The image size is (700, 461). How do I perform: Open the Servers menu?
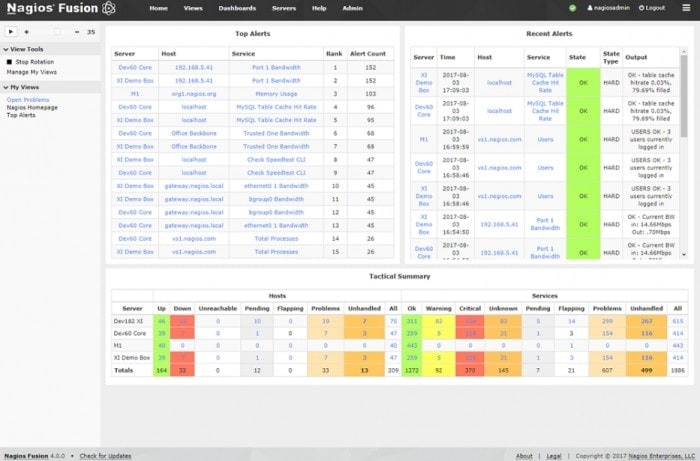(x=284, y=8)
